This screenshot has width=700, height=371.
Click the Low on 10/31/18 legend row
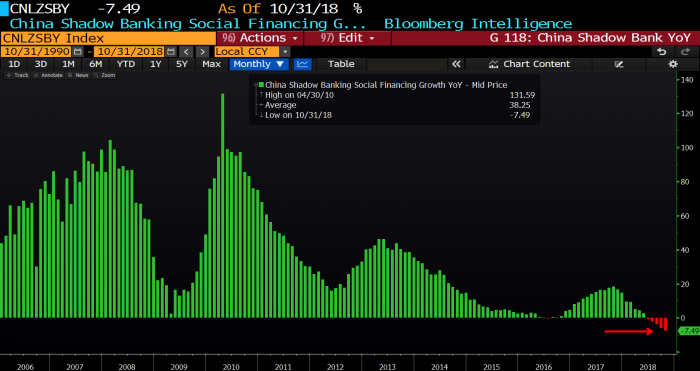tap(298, 115)
